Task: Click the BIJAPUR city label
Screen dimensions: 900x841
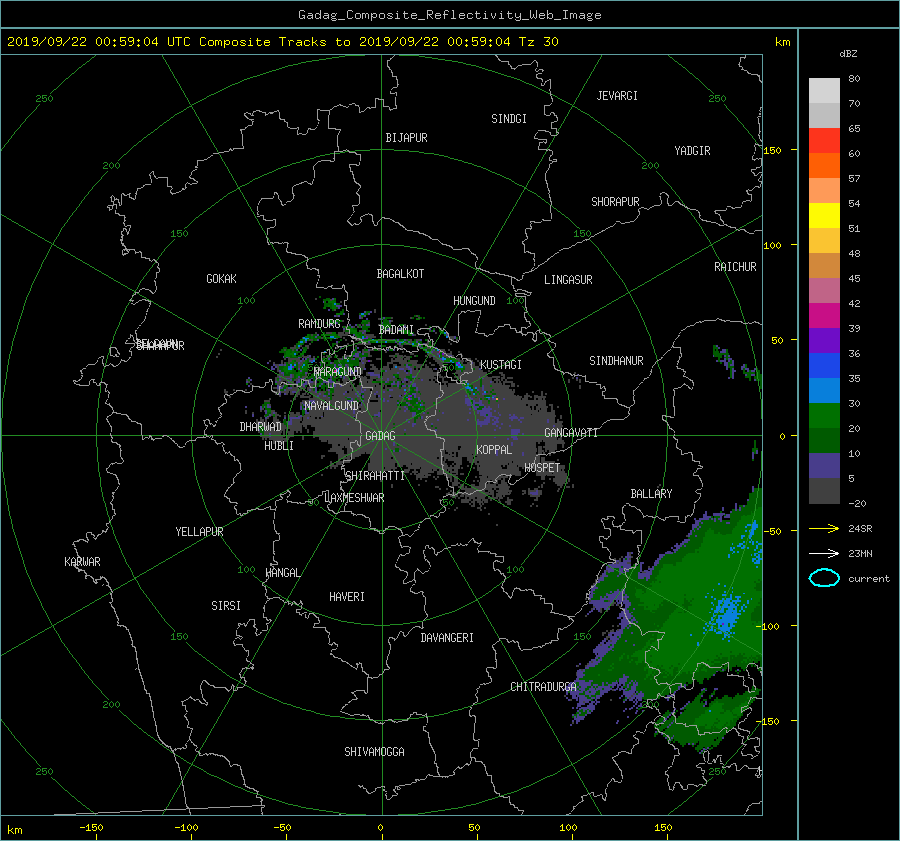Action: (406, 138)
